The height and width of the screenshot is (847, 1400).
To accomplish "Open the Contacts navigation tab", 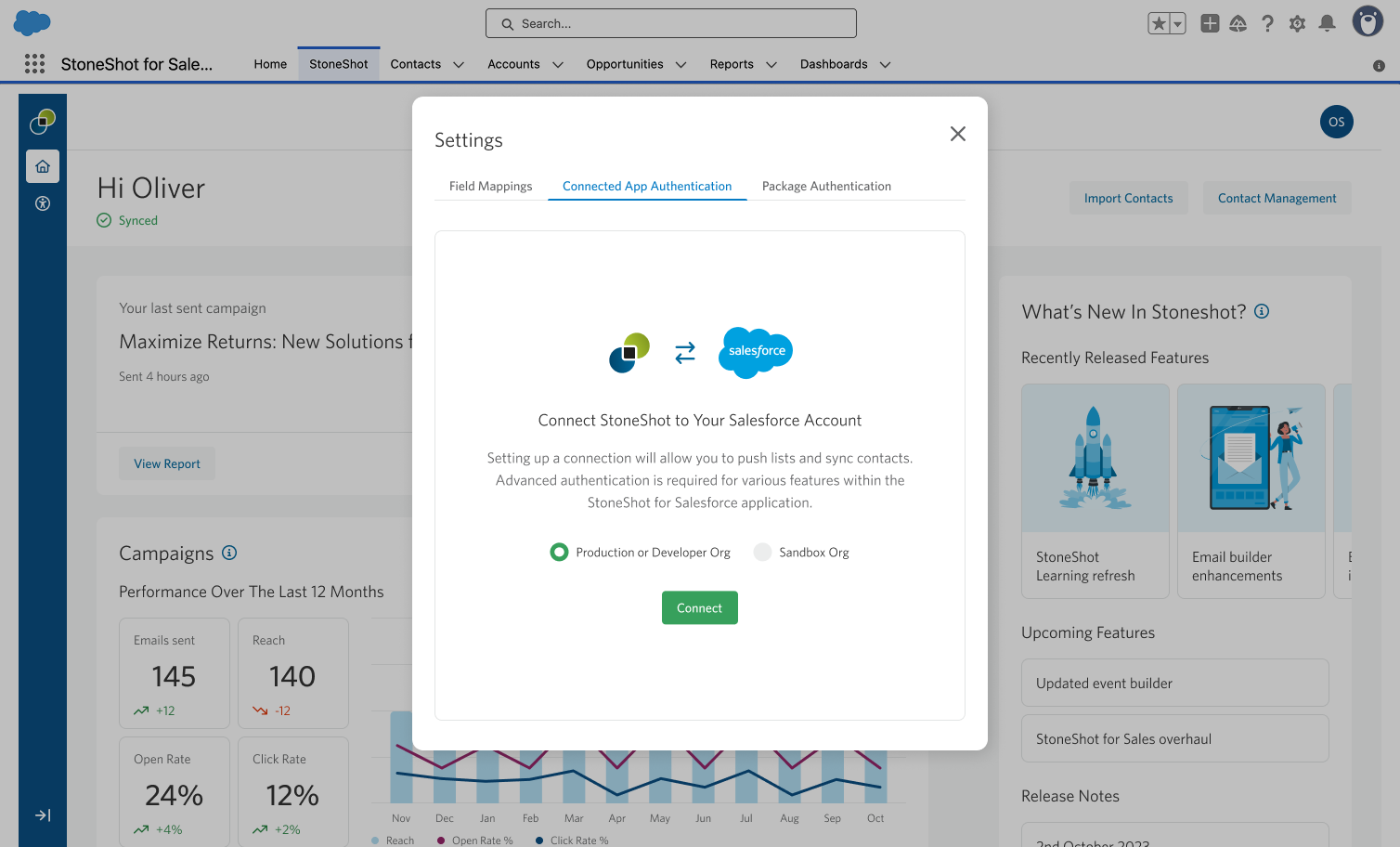I will coord(416,64).
